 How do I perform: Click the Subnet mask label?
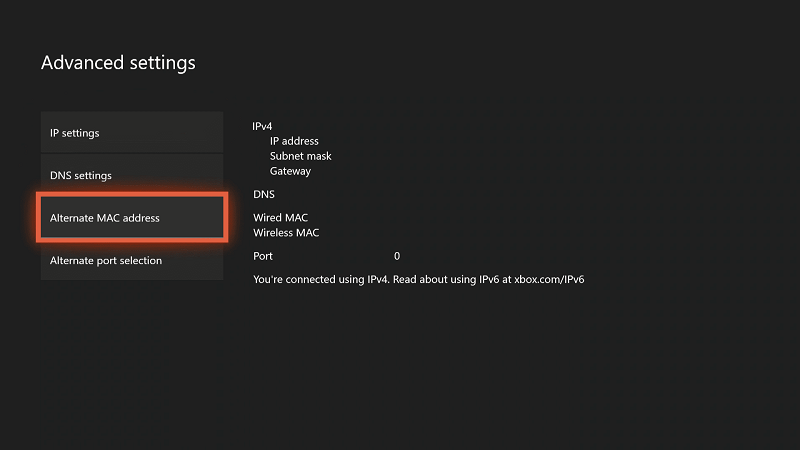pyautogui.click(x=300, y=157)
